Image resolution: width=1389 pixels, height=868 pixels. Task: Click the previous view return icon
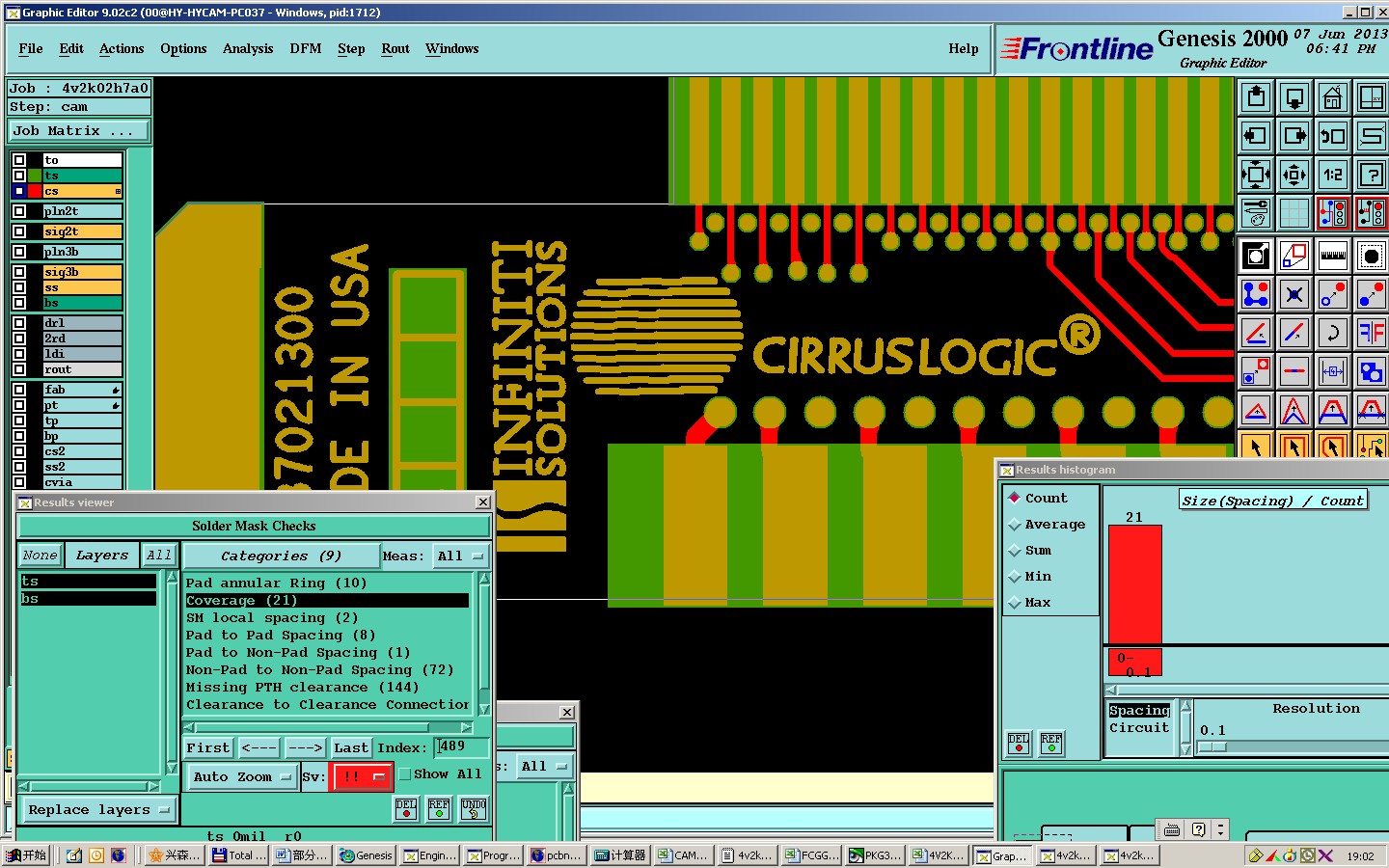[1333, 136]
